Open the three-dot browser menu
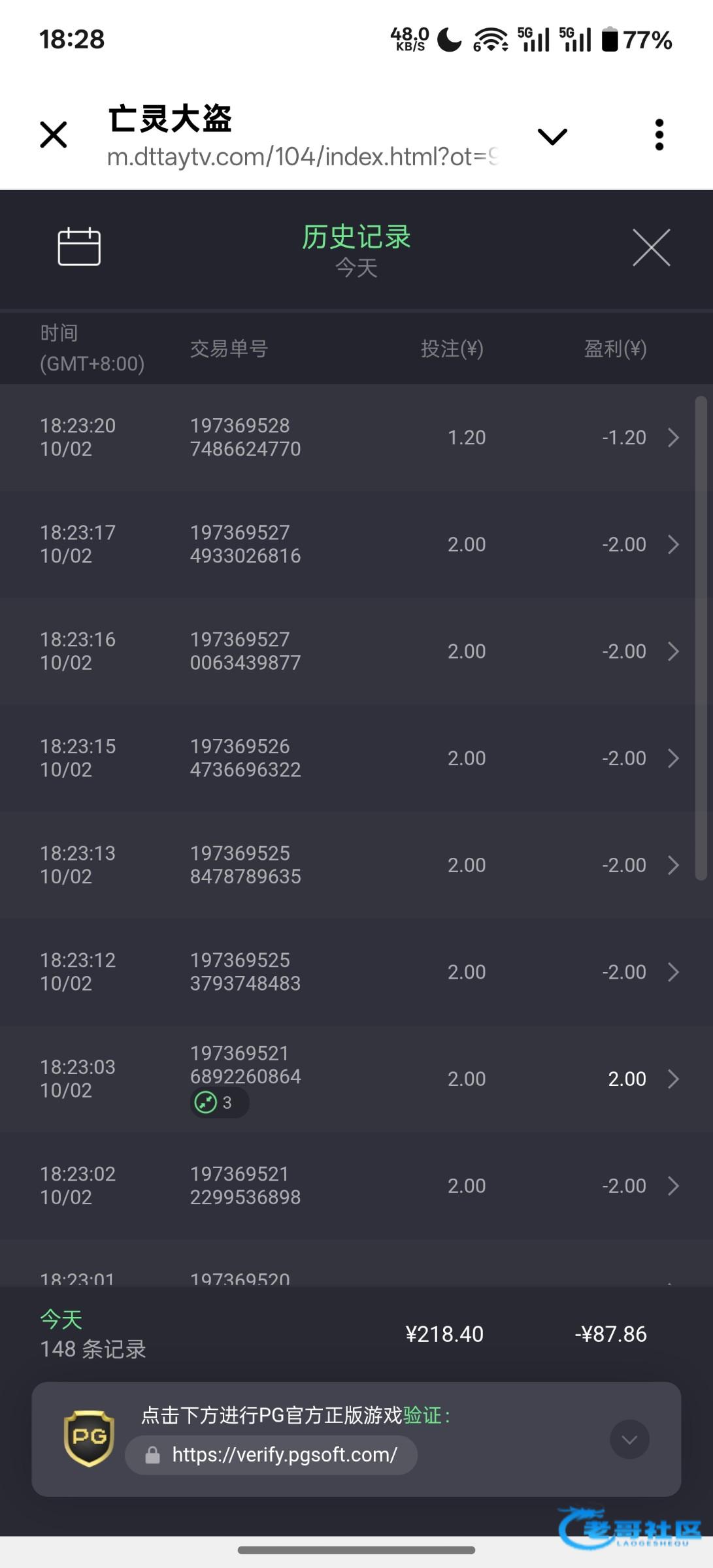Screen dimensions: 713x1568 pos(659,135)
